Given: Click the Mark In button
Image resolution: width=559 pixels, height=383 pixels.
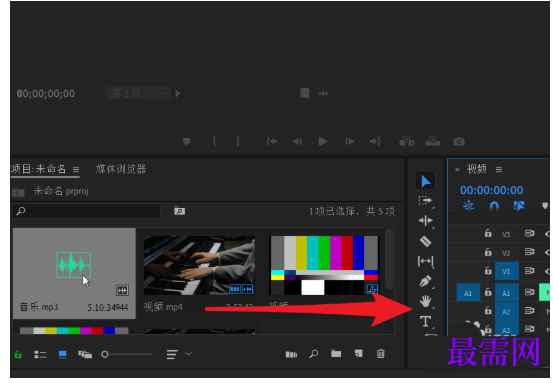Looking at the screenshot, I should 214,142.
